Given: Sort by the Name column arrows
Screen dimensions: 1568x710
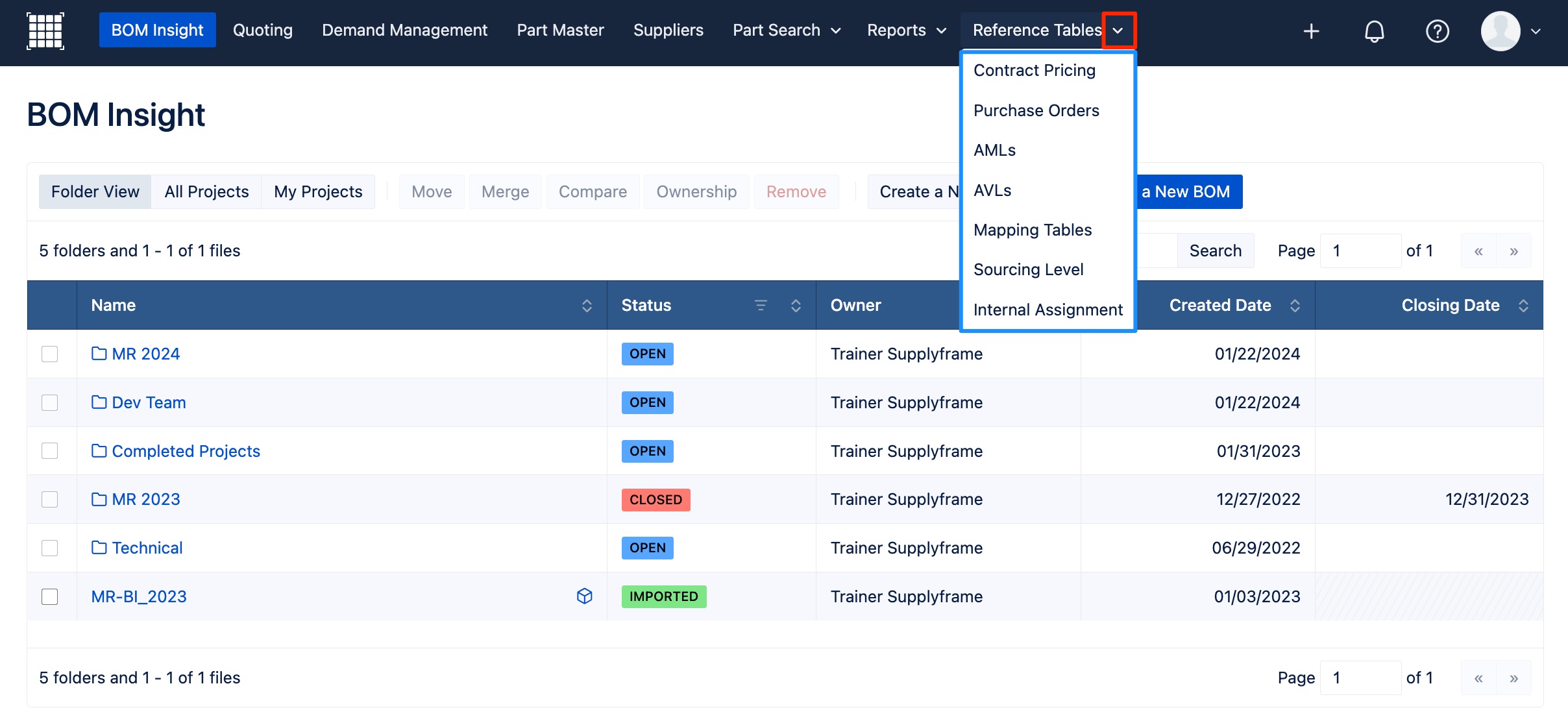Looking at the screenshot, I should click(x=587, y=305).
